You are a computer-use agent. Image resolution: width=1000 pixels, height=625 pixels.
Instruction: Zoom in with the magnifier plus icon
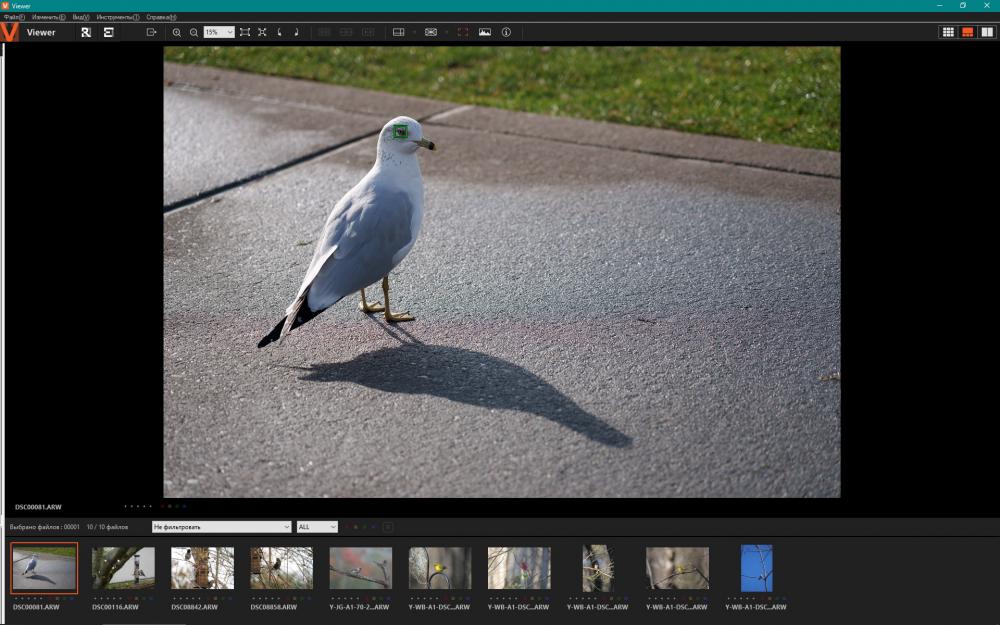pos(177,32)
